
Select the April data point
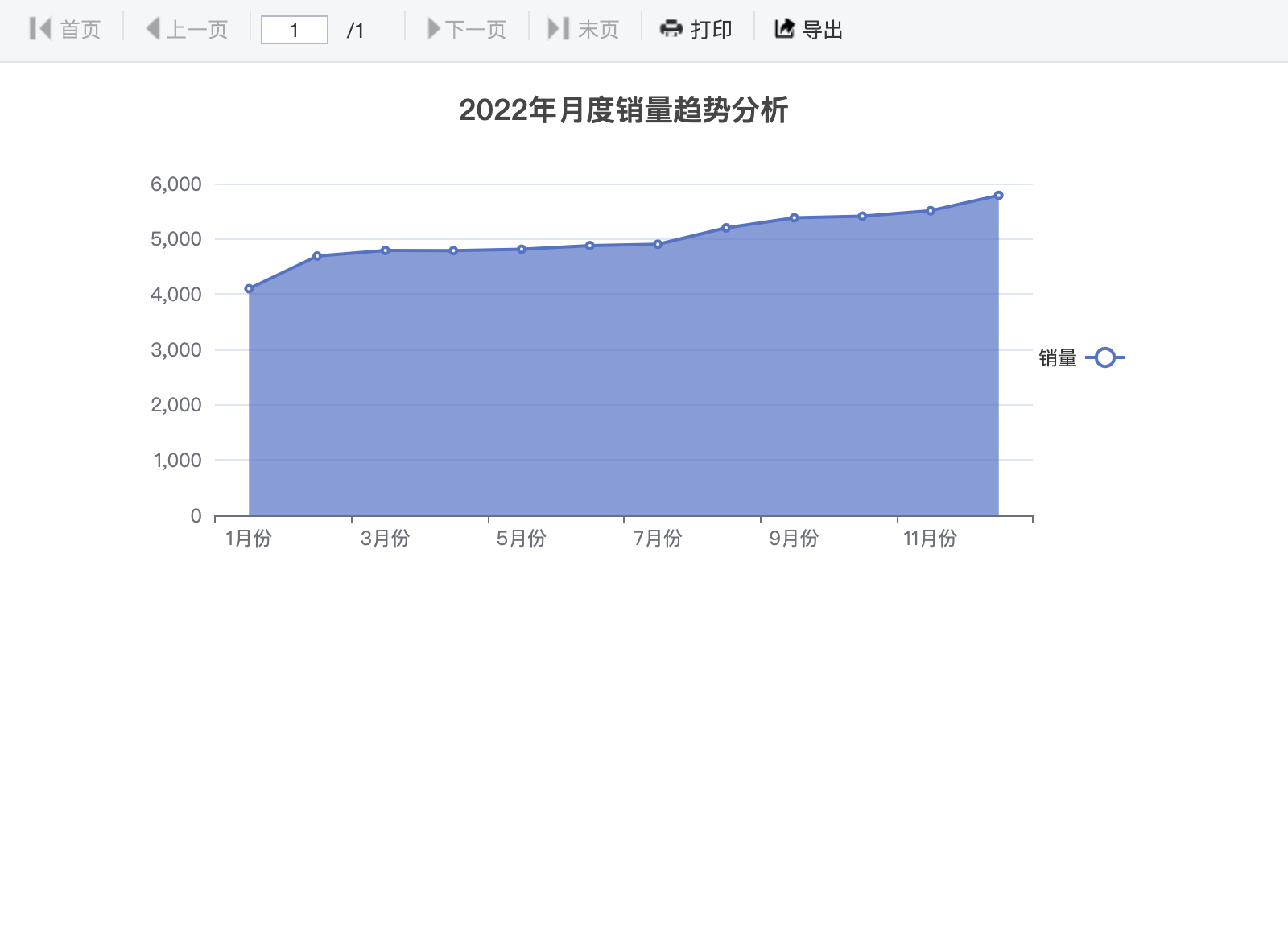pos(453,250)
